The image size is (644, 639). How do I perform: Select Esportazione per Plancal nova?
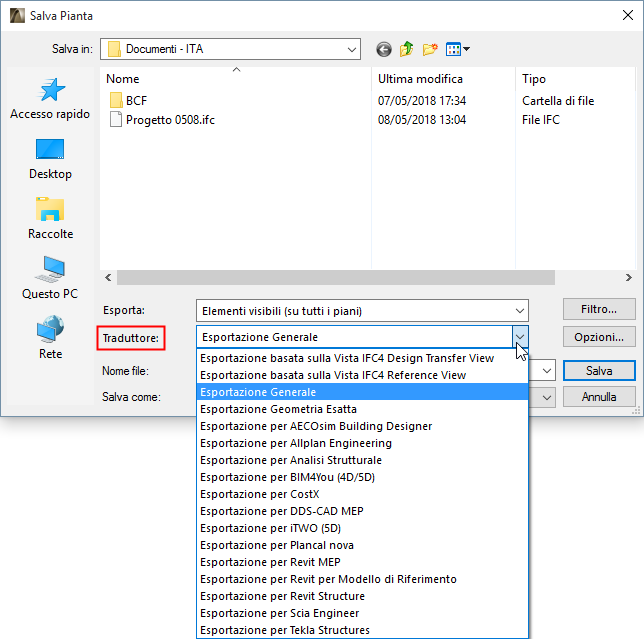[x=362, y=545]
